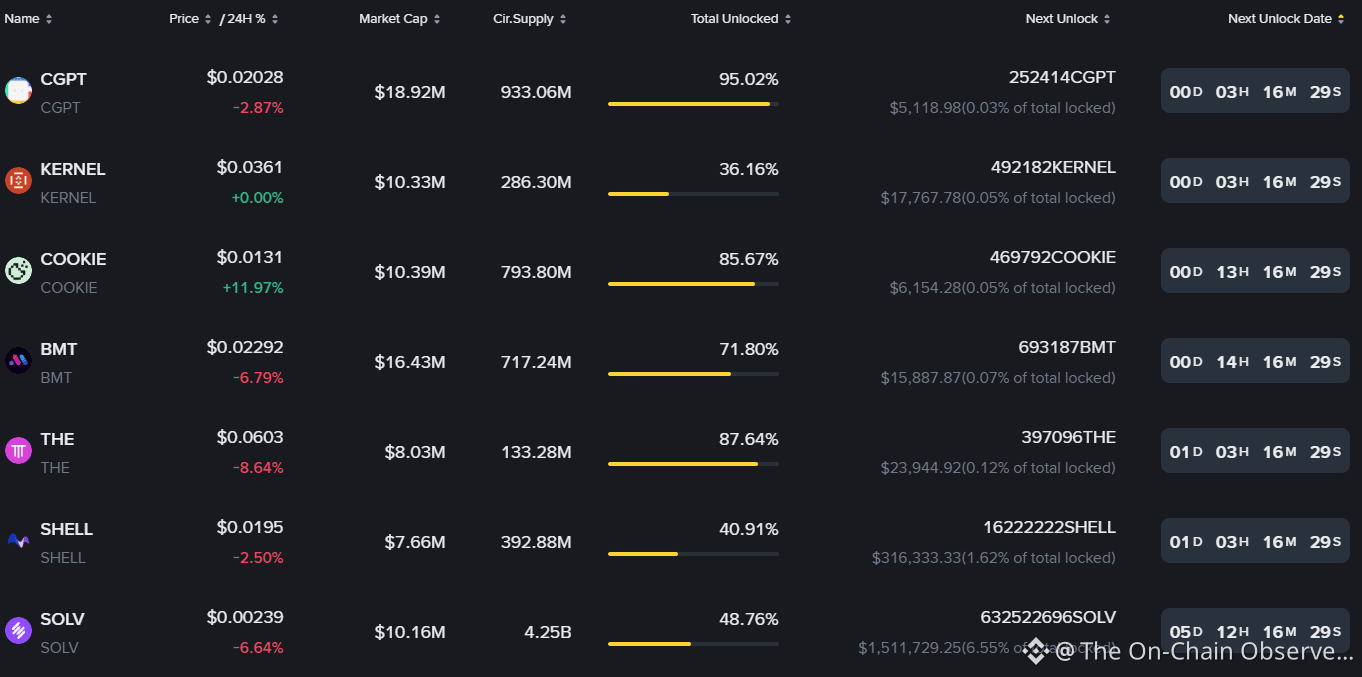Click the KERNEL token logo icon
1362x677 pixels.
[x=18, y=181]
